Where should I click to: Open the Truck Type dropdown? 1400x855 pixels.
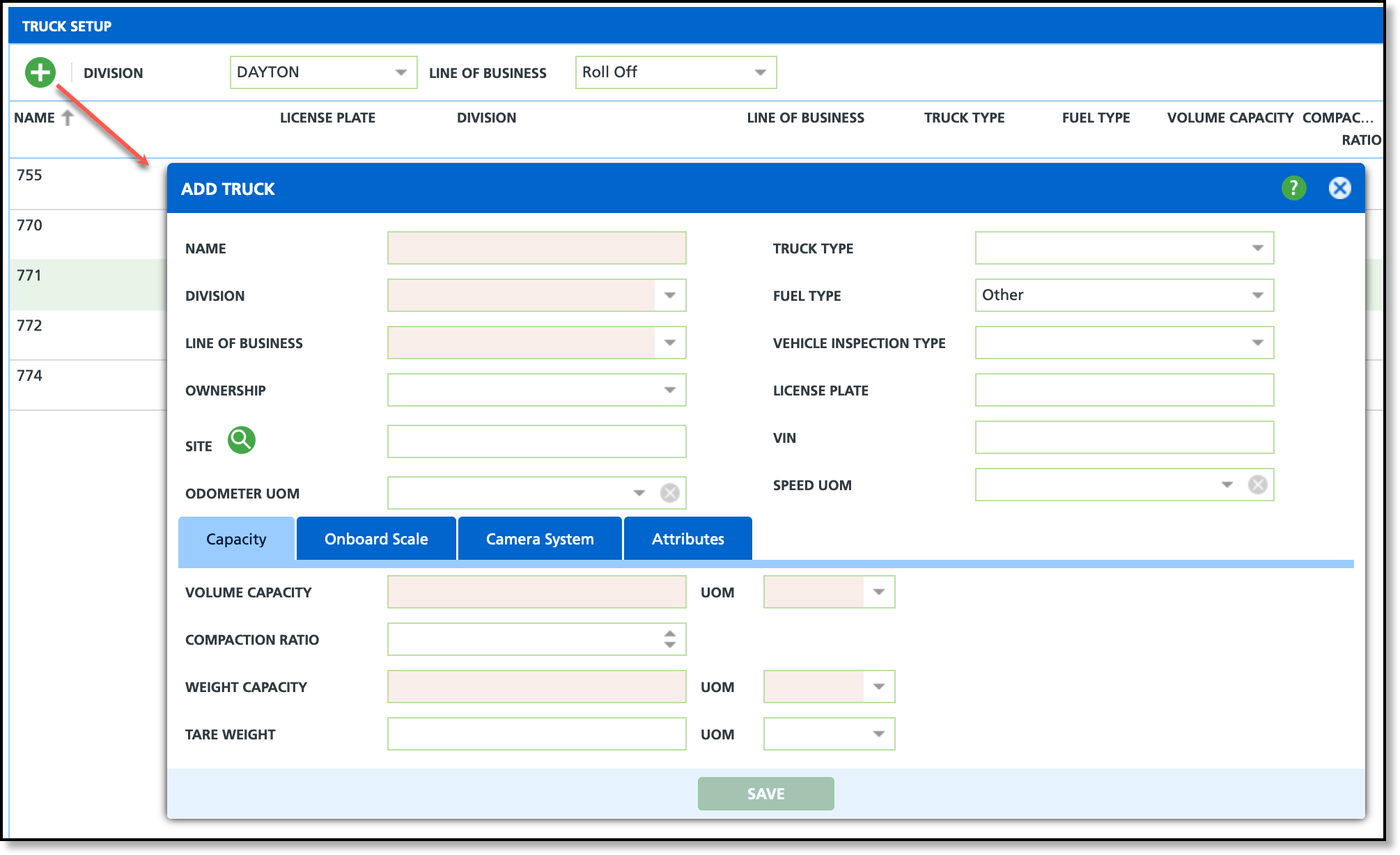[1257, 248]
